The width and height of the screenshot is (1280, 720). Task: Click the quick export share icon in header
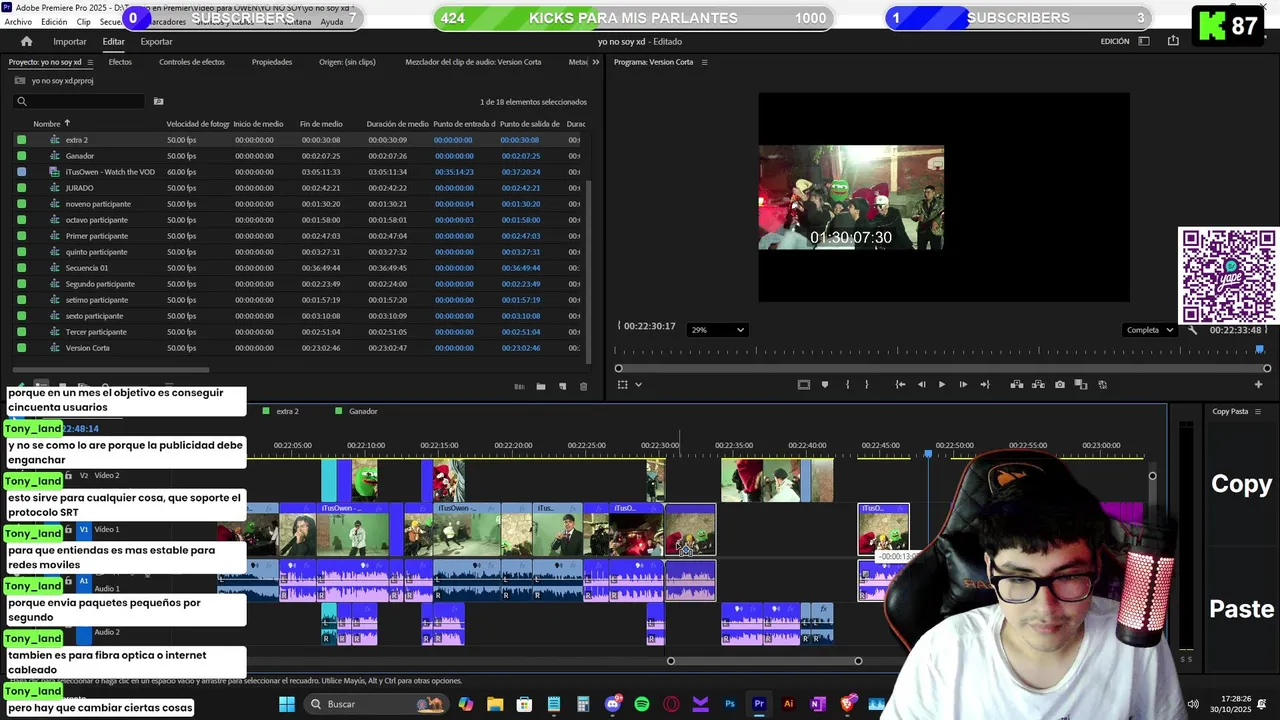(1173, 41)
